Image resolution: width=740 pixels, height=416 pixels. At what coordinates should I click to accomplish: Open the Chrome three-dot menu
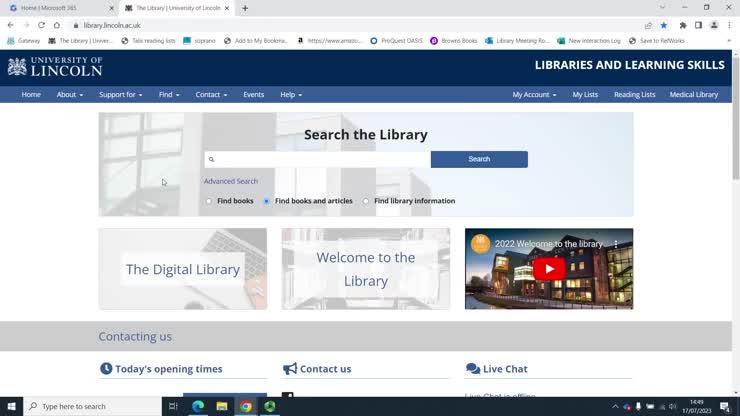pyautogui.click(x=729, y=25)
